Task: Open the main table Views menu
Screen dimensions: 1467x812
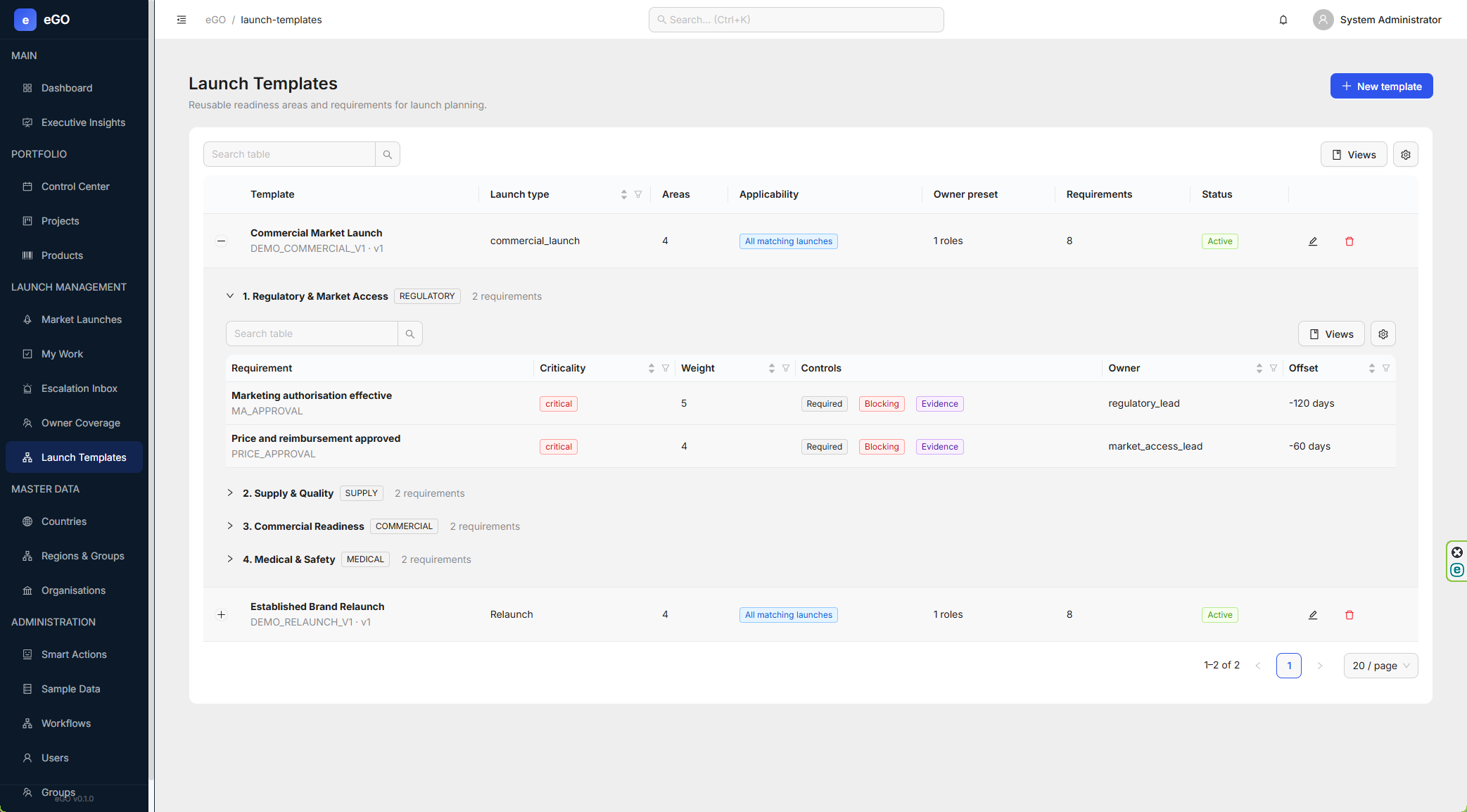Action: [x=1354, y=155]
